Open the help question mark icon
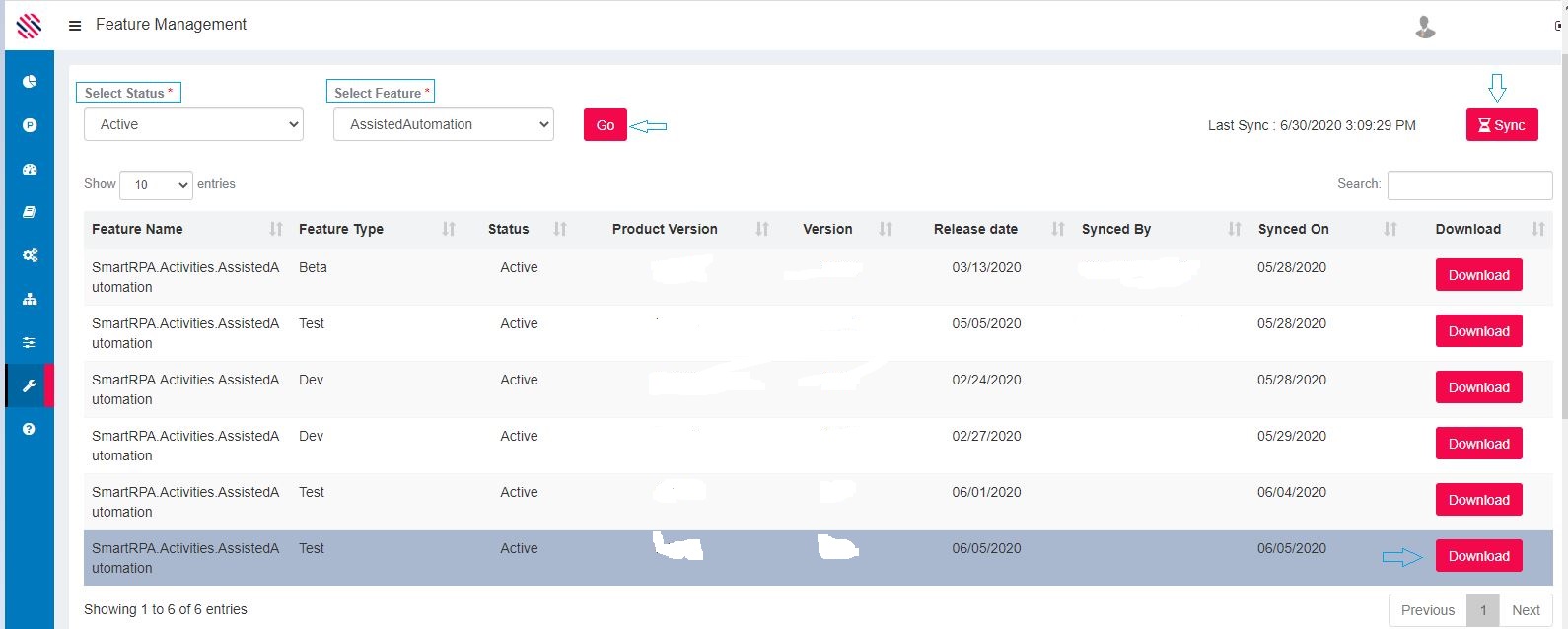The height and width of the screenshot is (629, 1568). [30, 429]
